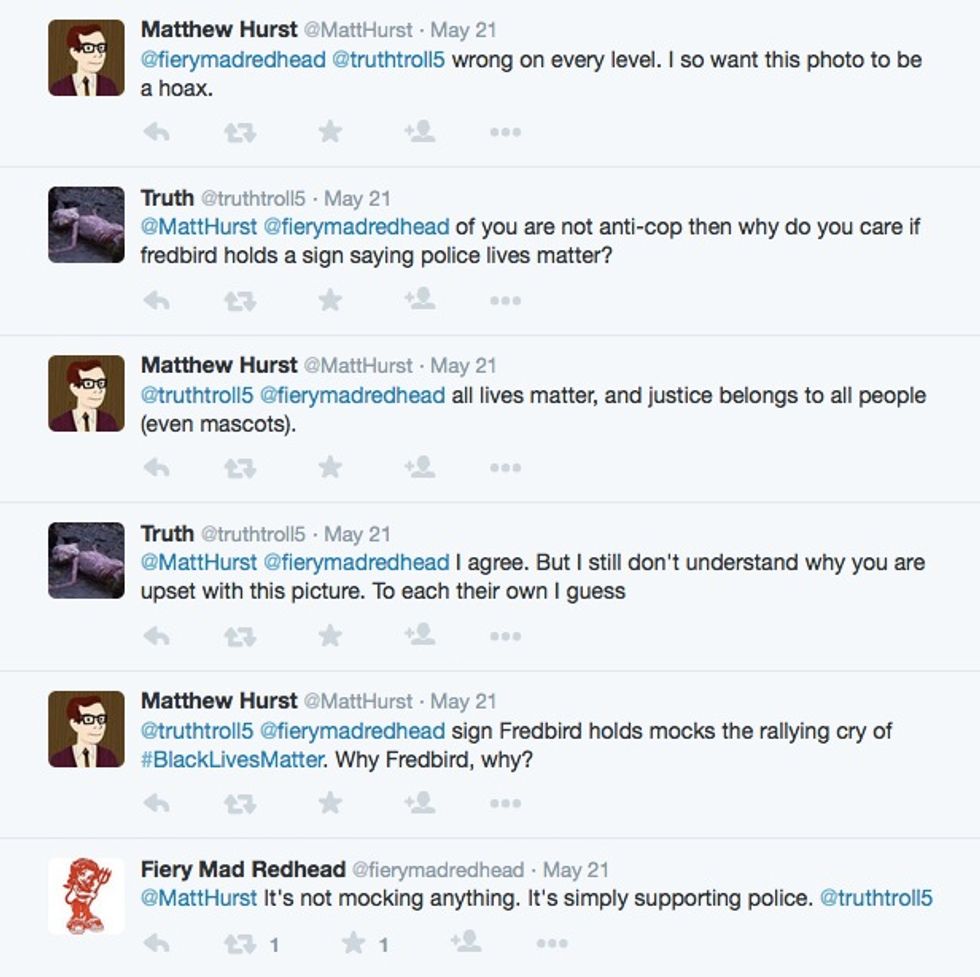Follow user from the 'even mascots' tweet
The width and height of the screenshot is (980, 977).
click(x=420, y=467)
